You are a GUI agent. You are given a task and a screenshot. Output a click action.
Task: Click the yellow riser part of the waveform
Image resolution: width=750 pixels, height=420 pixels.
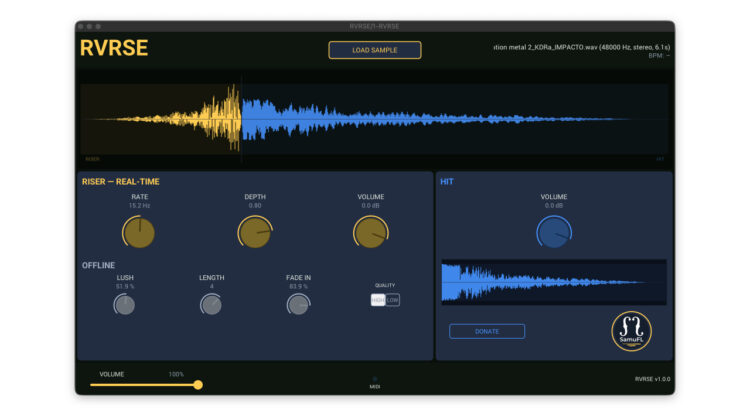click(200, 120)
